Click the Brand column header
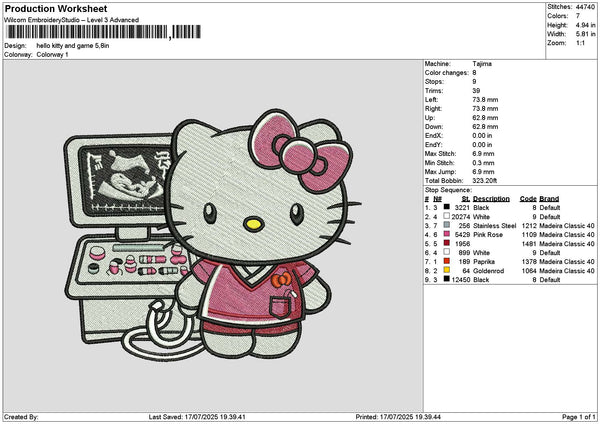 (x=549, y=199)
